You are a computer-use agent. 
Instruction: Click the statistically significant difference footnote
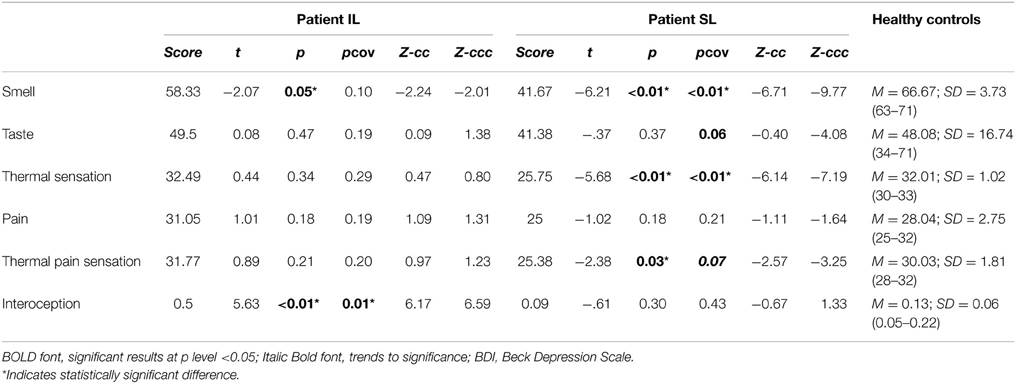pyautogui.click(x=121, y=375)
